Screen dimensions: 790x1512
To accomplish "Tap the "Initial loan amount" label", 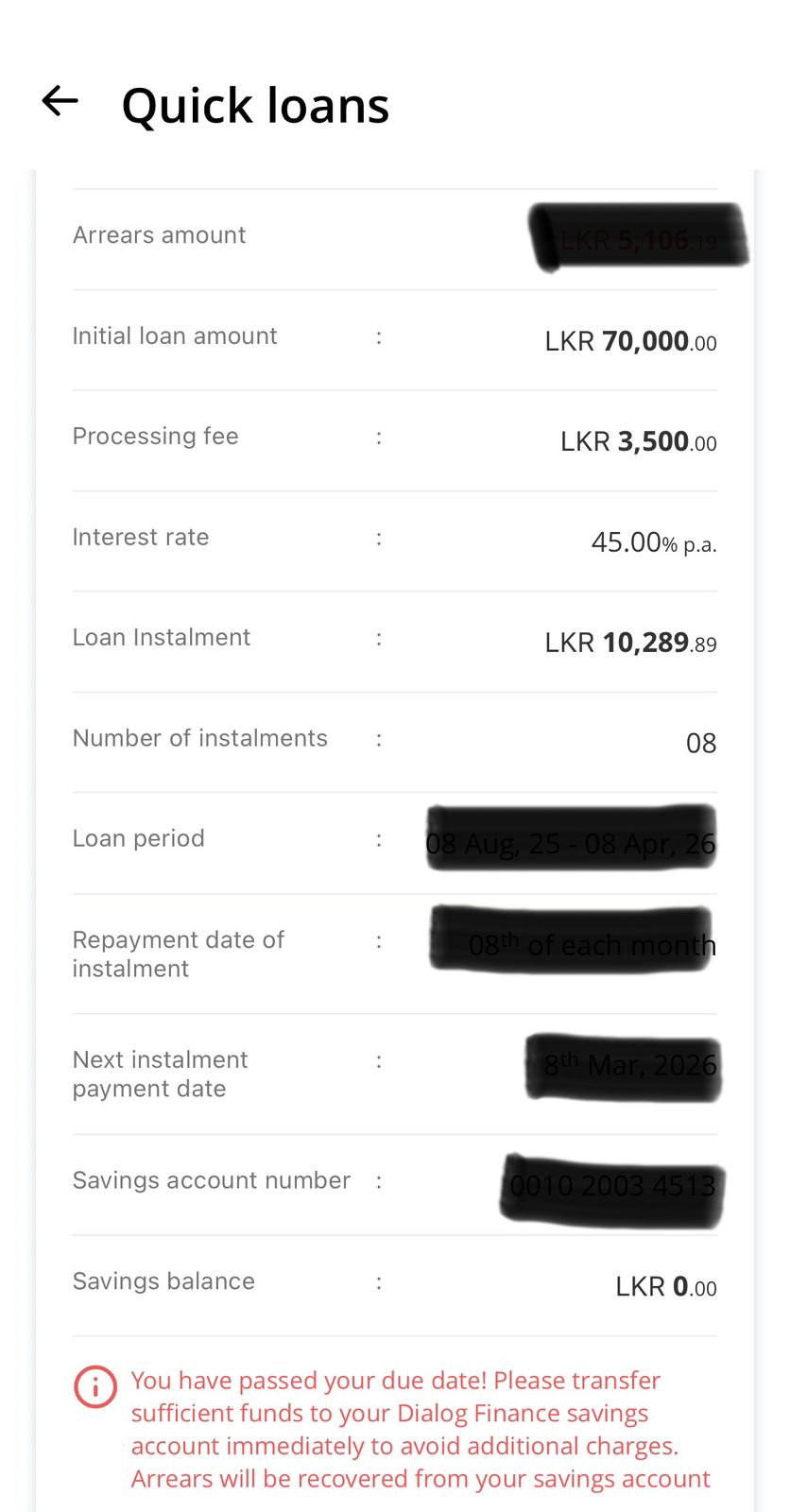I will tap(175, 336).
